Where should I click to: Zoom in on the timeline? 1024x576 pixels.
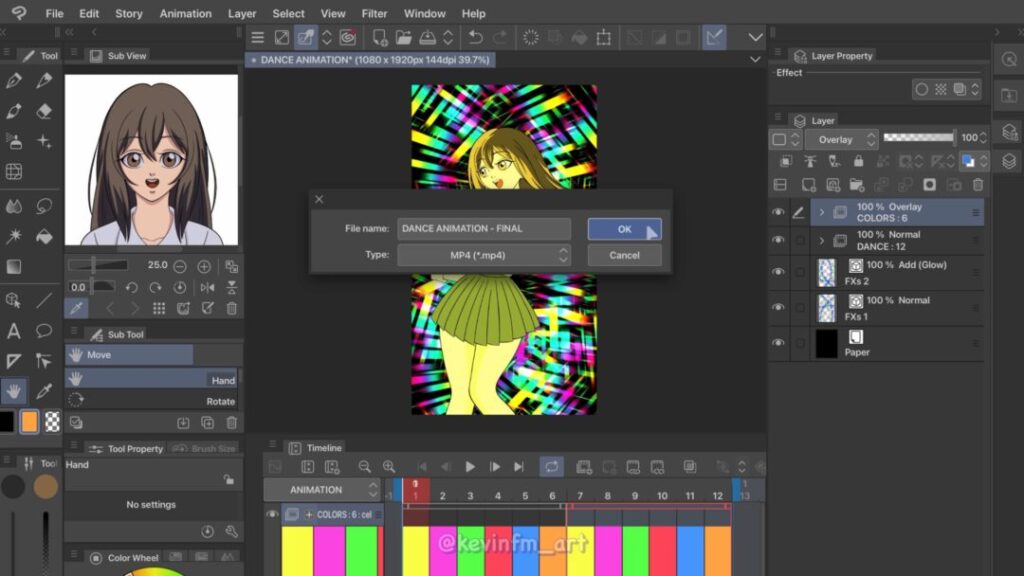click(389, 466)
